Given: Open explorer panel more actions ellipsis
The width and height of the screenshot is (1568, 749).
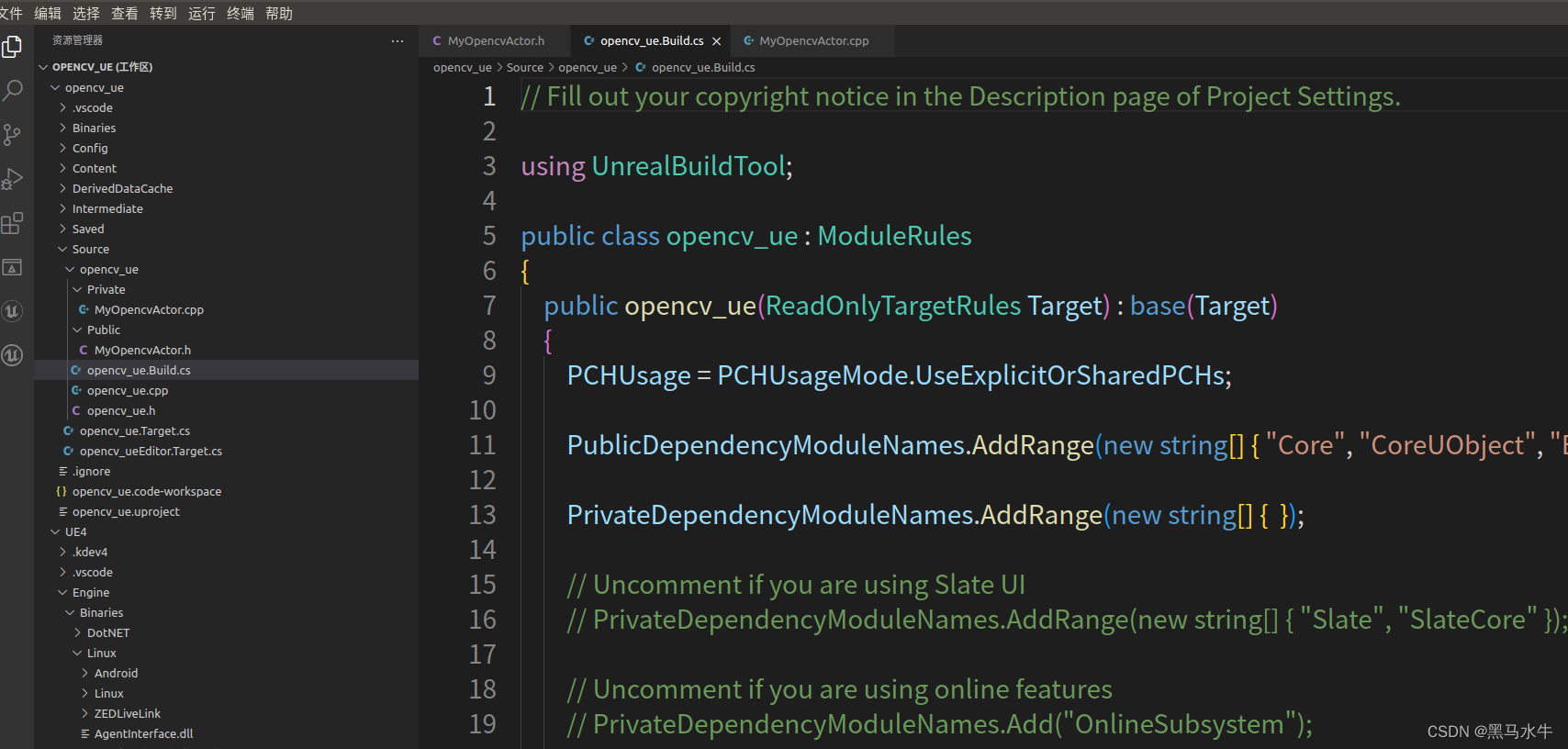Looking at the screenshot, I should (398, 40).
